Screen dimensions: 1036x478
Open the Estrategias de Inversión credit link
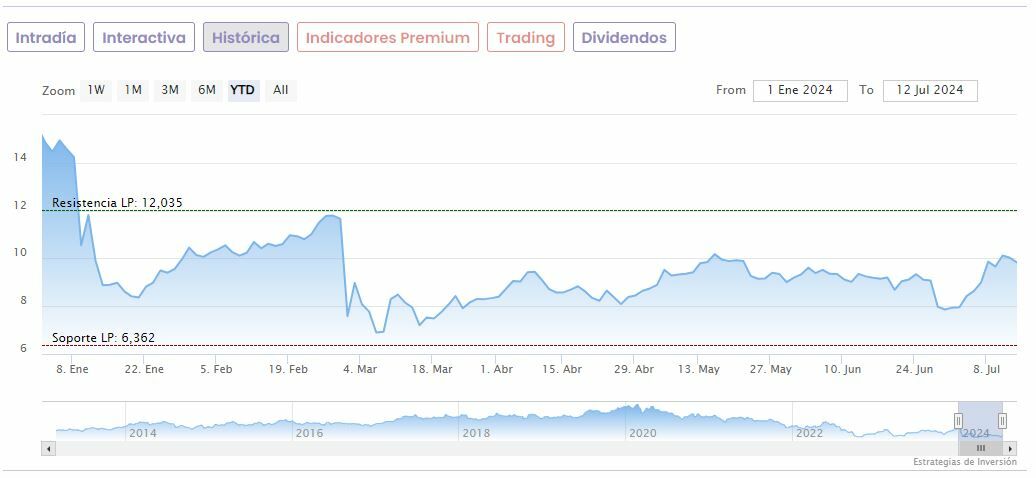pos(964,462)
